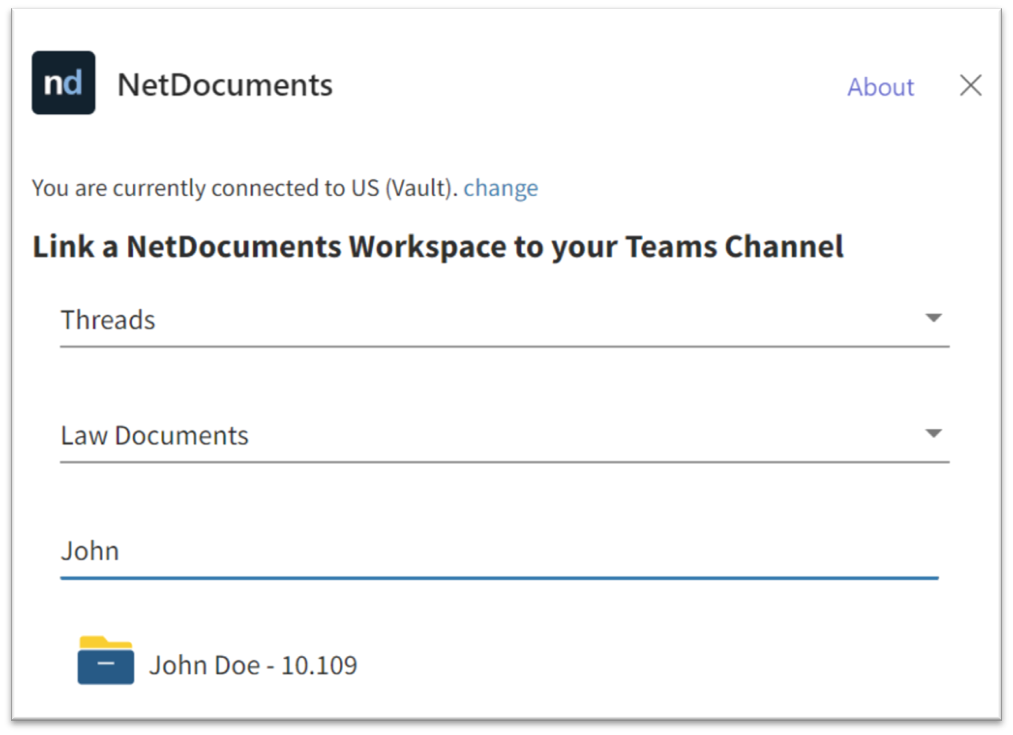Open the About link
This screenshot has height=735, width=1013.
[x=881, y=87]
